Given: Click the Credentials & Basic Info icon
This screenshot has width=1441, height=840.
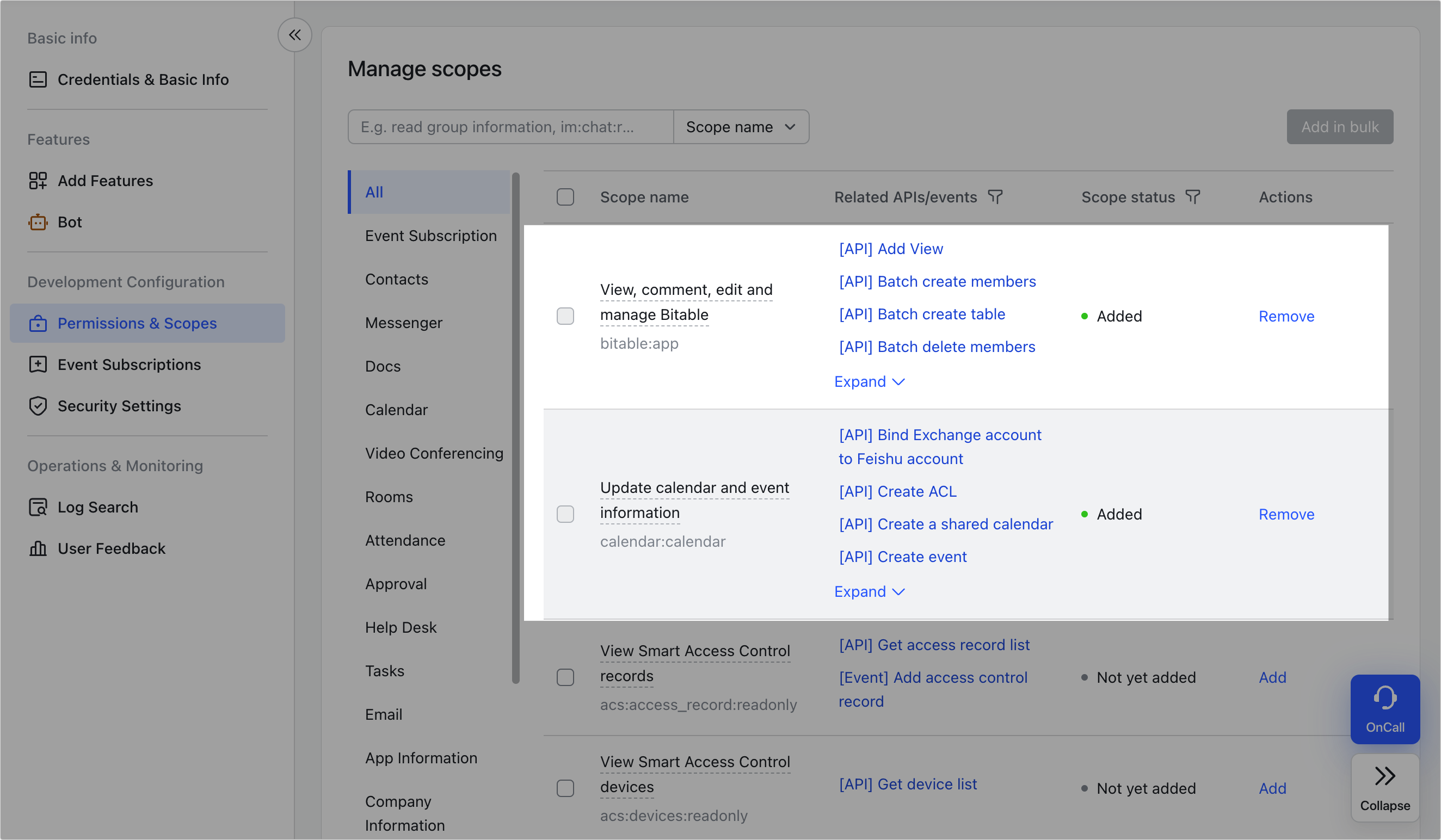Looking at the screenshot, I should 38,79.
